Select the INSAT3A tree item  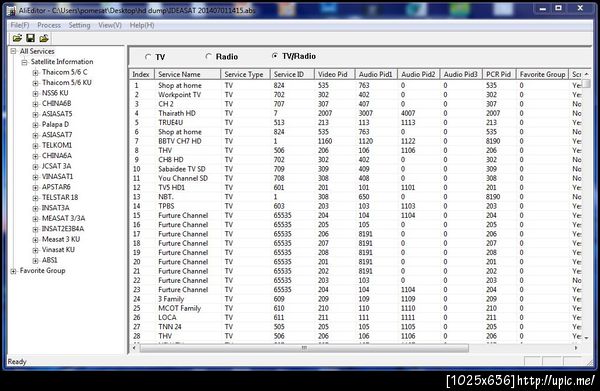point(55,208)
